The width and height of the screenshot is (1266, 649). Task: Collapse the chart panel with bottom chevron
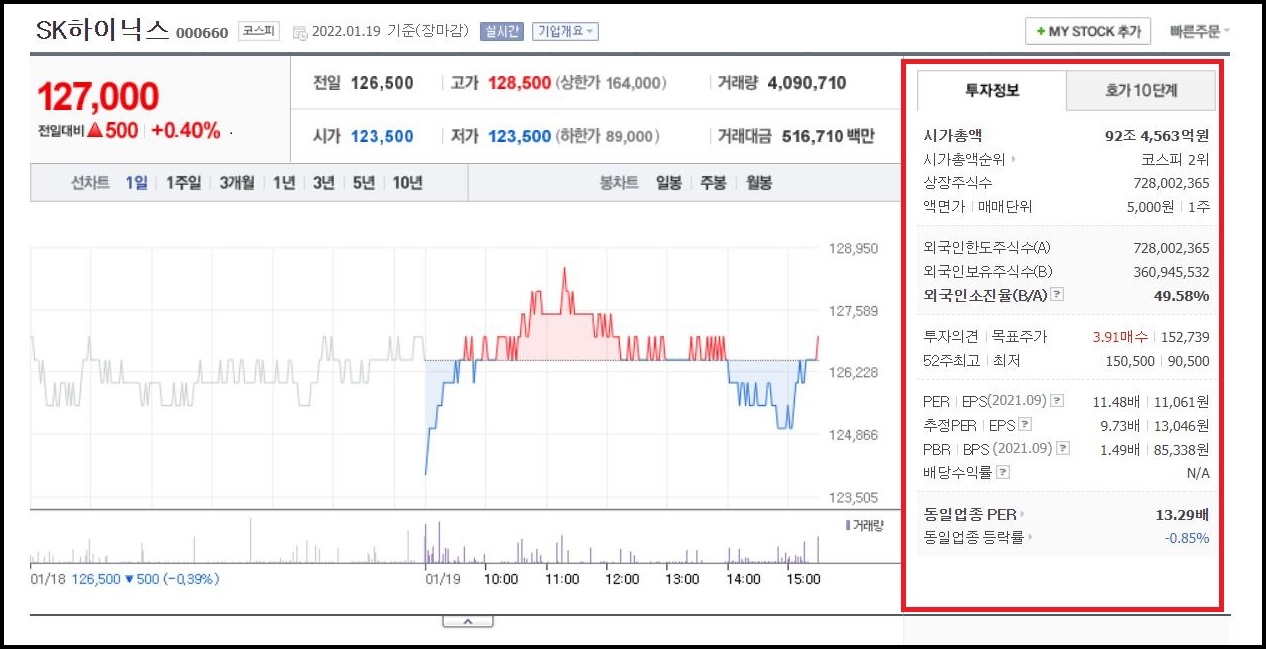pos(467,621)
